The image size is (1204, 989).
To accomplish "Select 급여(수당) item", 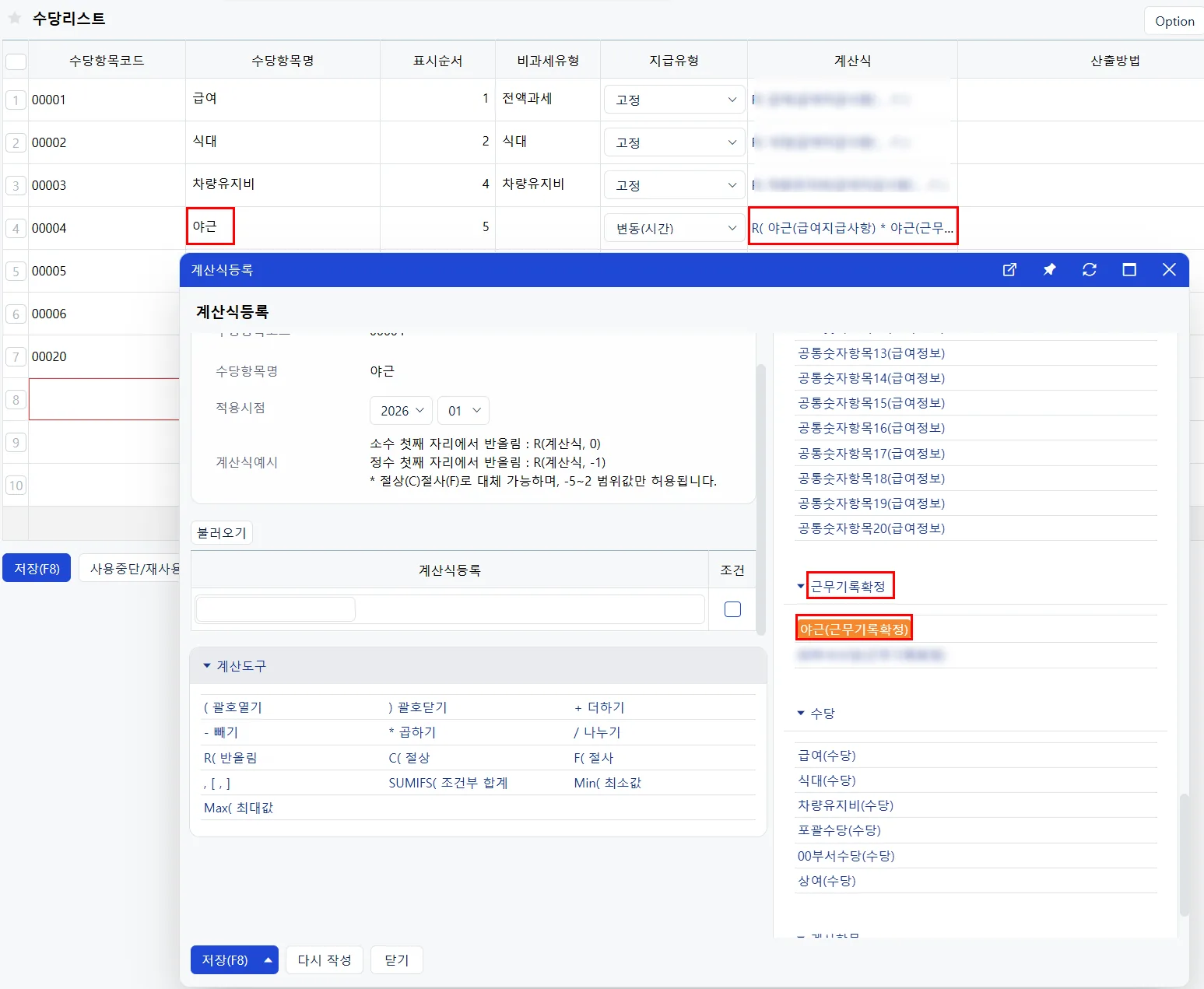I will click(827, 756).
